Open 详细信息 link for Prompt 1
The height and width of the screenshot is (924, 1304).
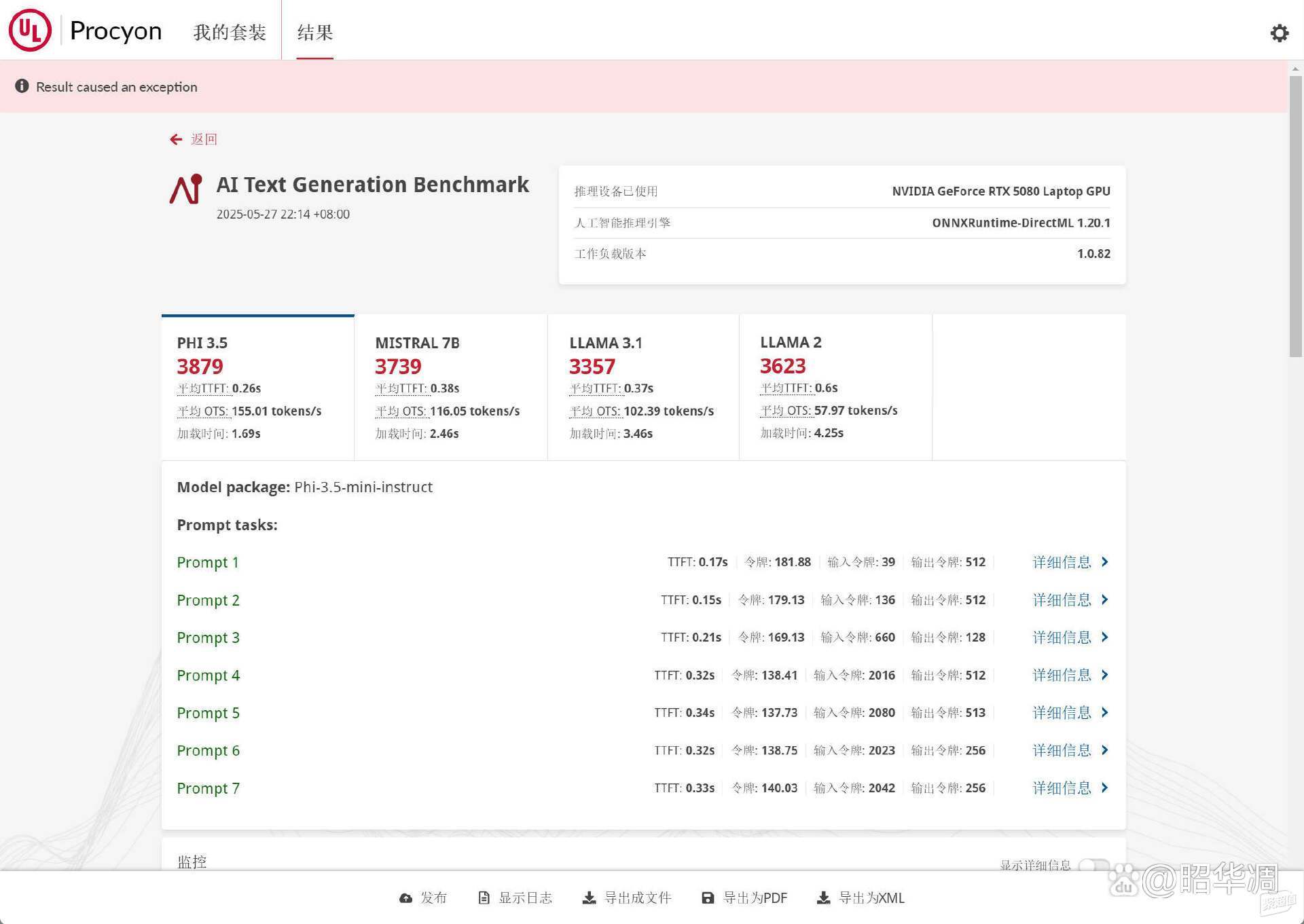1062,562
